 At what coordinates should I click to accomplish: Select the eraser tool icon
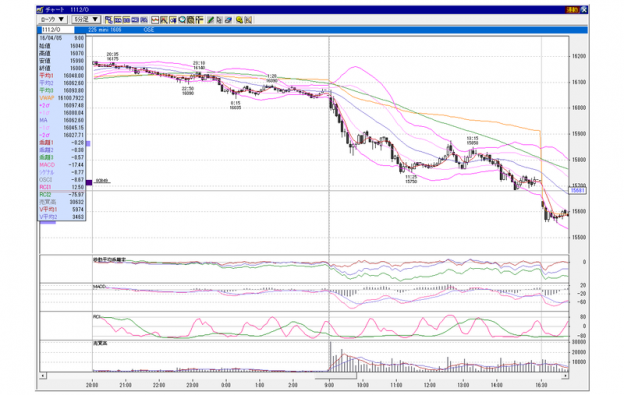click(x=228, y=20)
